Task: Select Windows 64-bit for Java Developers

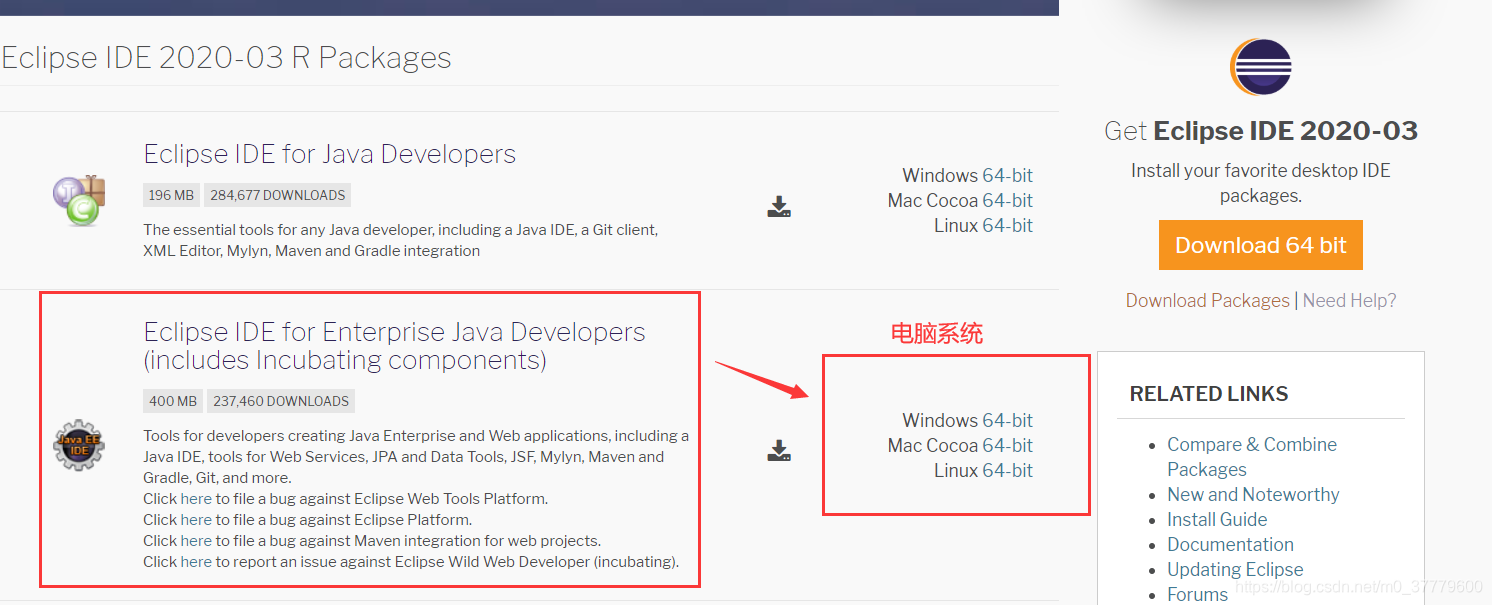Action: (x=1007, y=175)
